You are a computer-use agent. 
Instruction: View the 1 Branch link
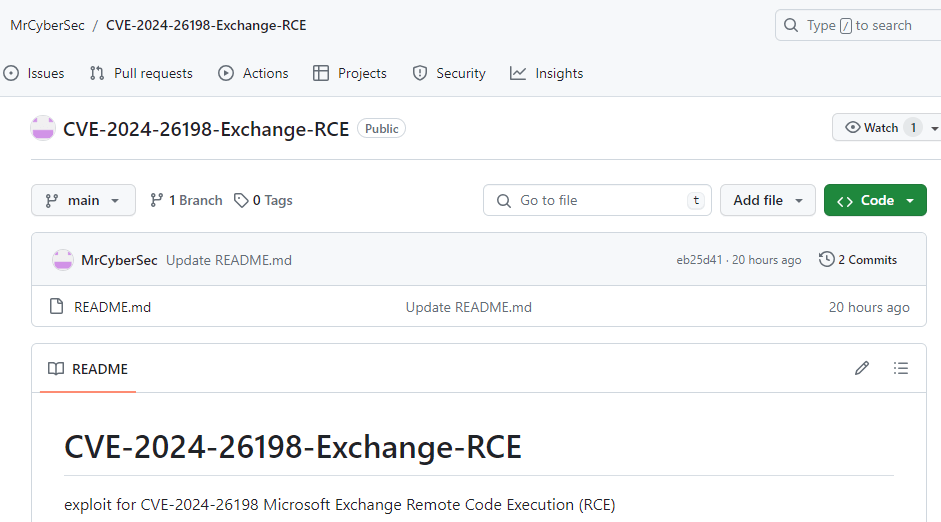186,200
